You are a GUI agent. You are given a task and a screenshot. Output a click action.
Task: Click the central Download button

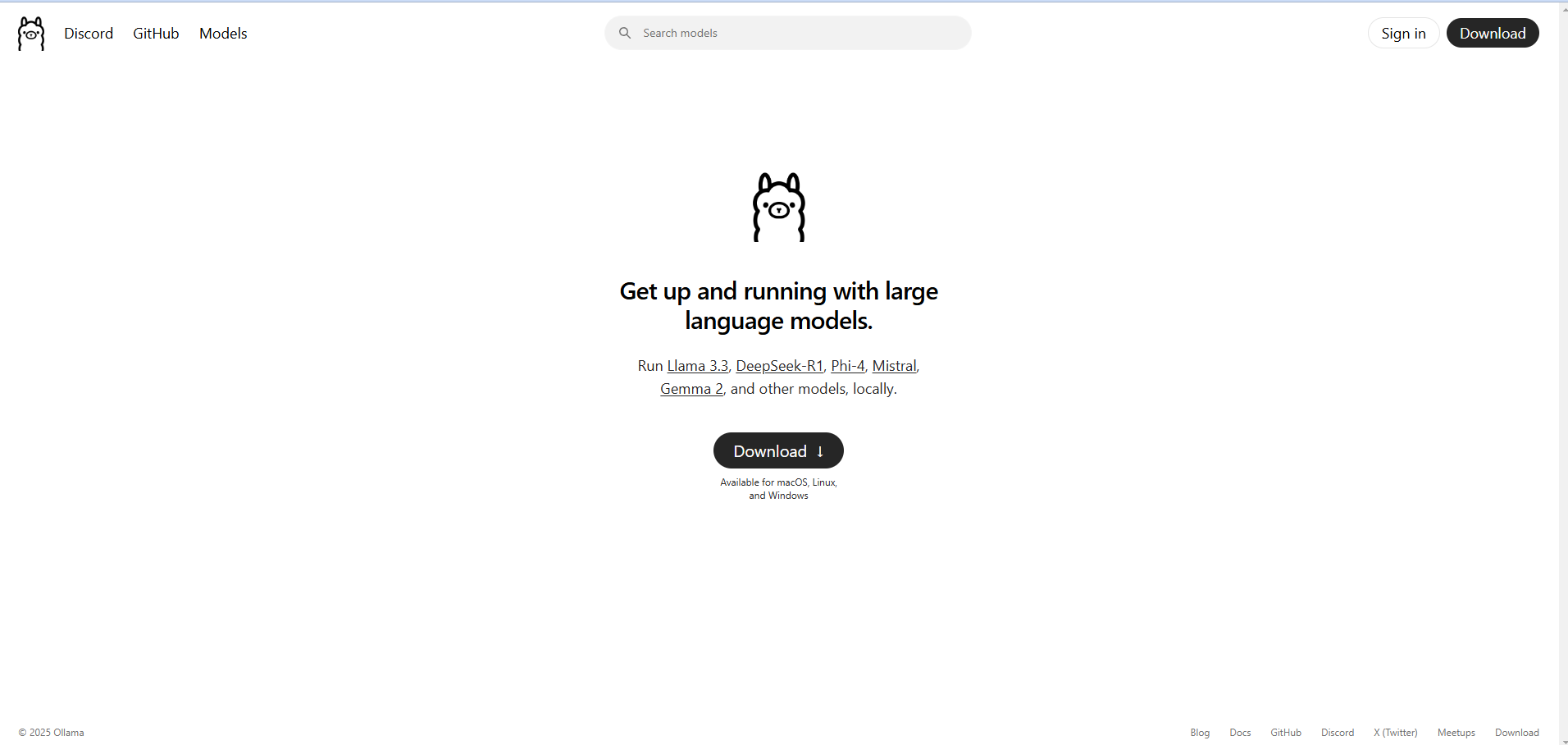(778, 450)
